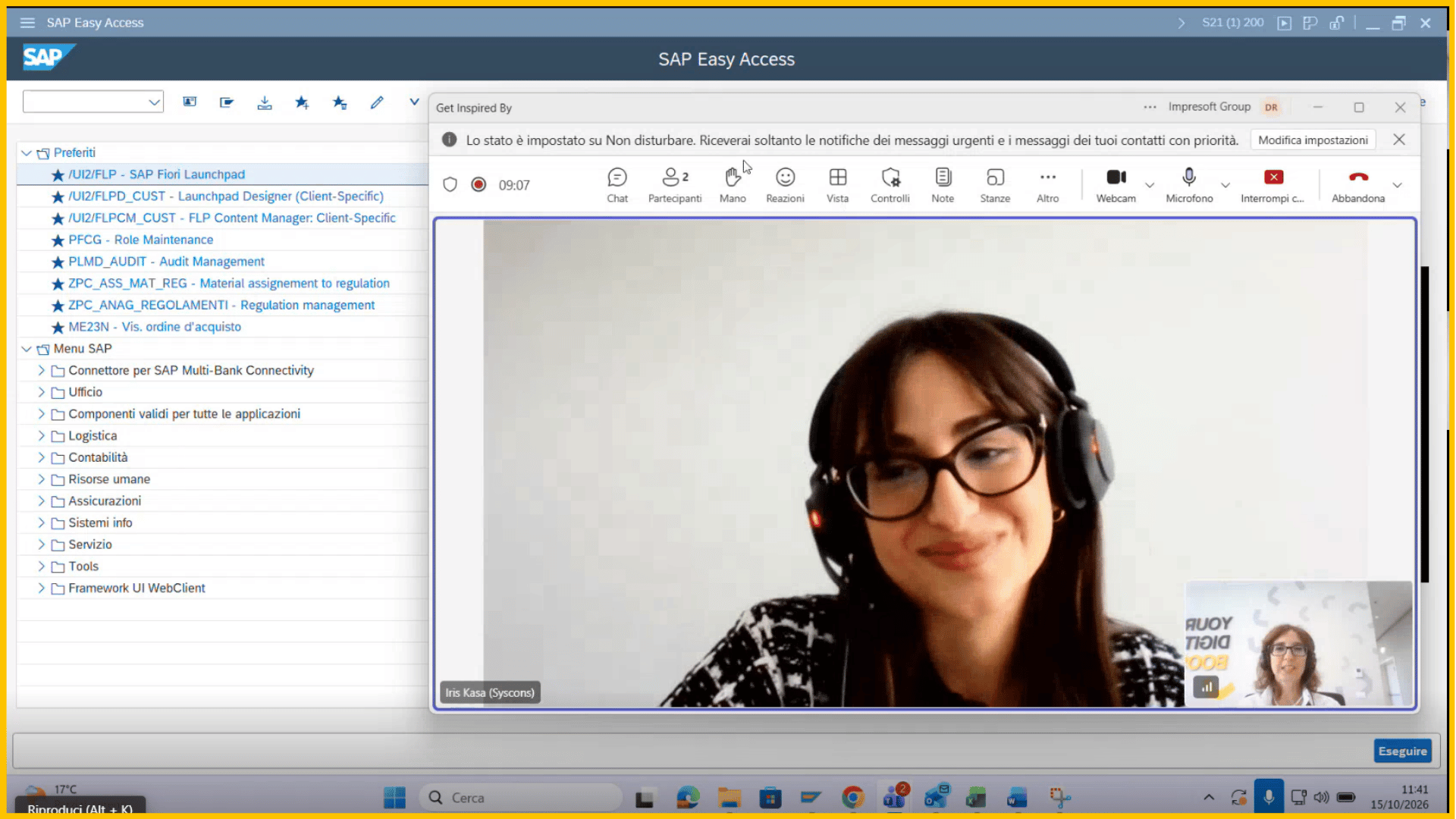Screen dimensions: 1456x819
Task: Click SAP download icon in toolbar
Action: 264,102
